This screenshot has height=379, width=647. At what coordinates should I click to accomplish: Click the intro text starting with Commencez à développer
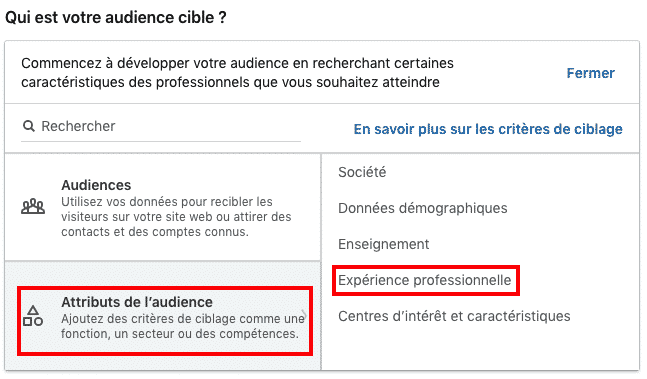(x=237, y=73)
